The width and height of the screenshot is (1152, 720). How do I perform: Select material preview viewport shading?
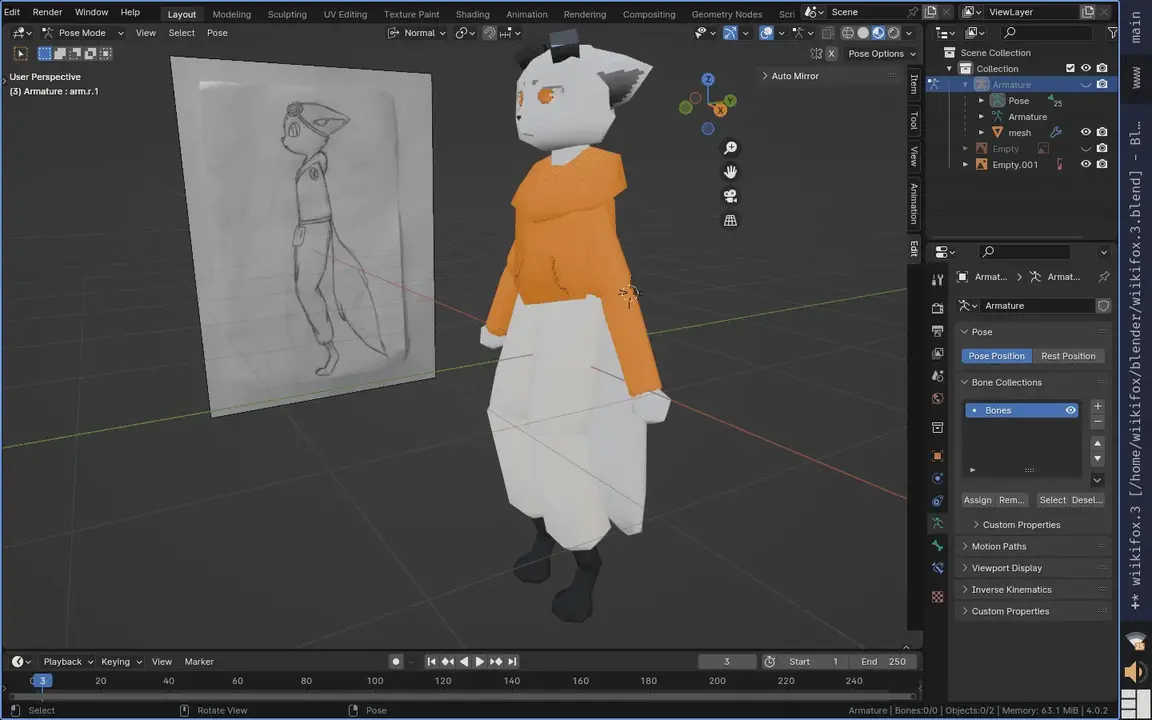(x=879, y=33)
